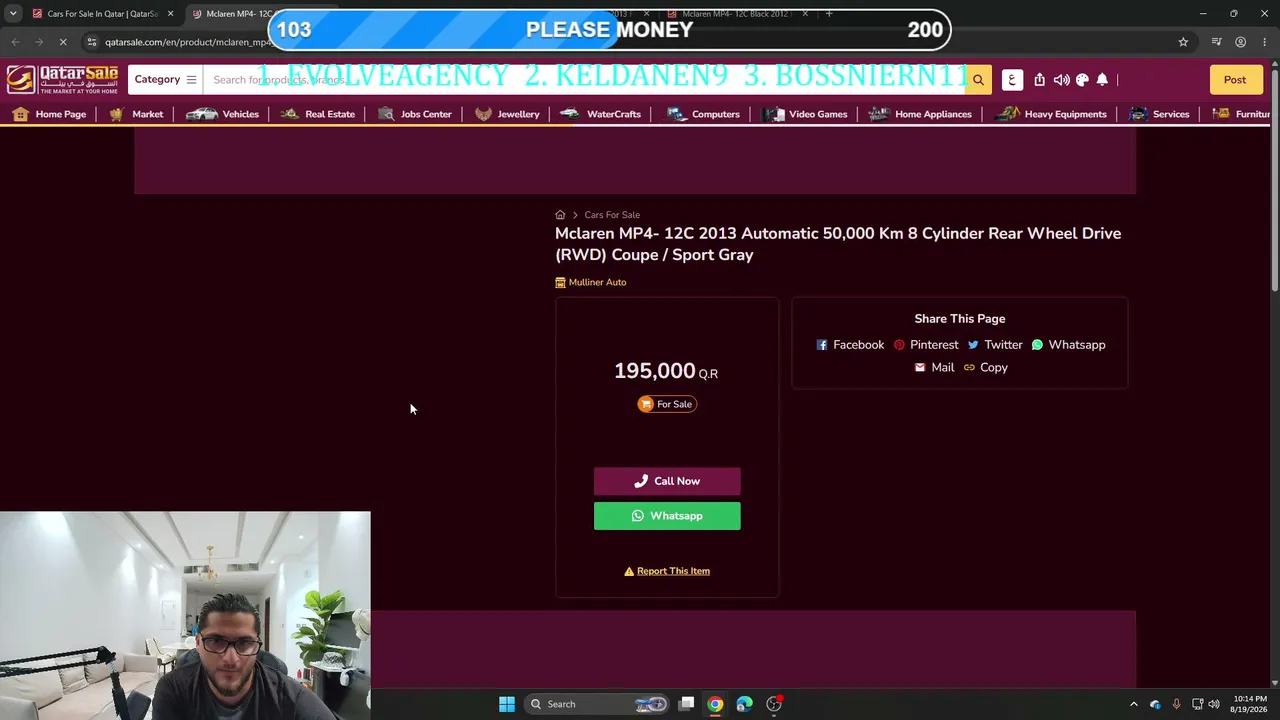The height and width of the screenshot is (720, 1280).
Task: Share this page on Pinterest
Action: 926,345
